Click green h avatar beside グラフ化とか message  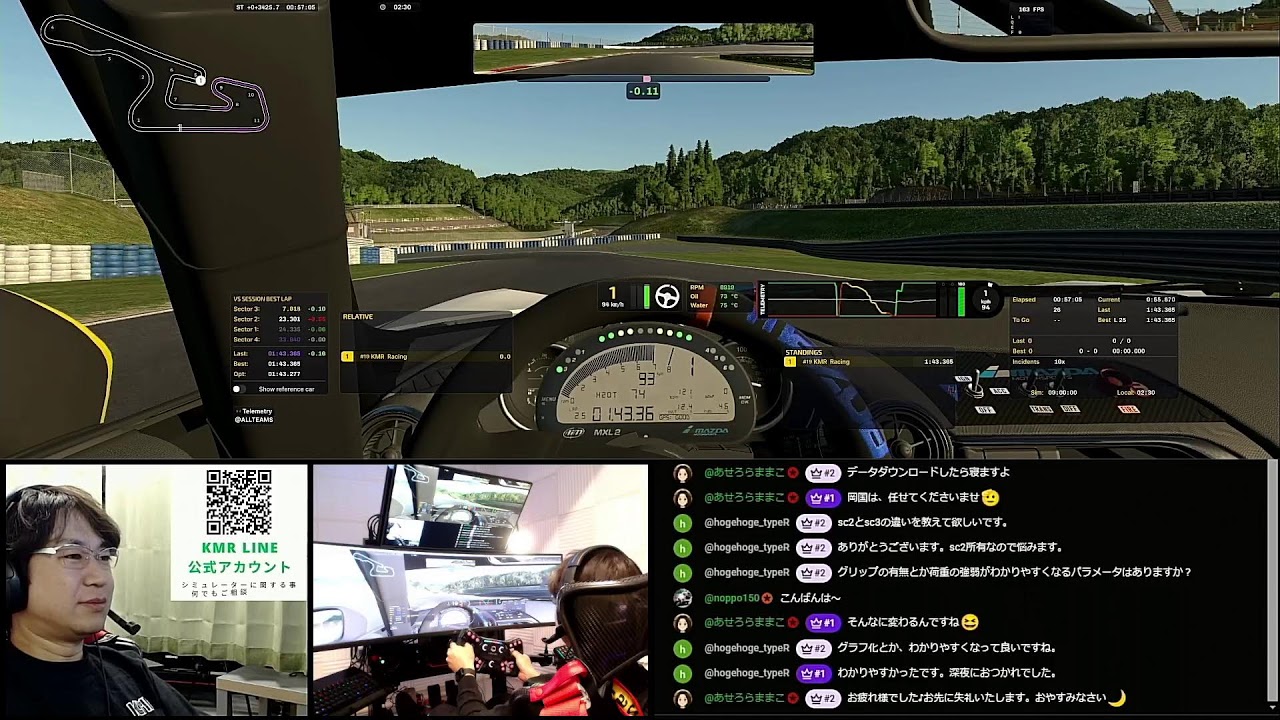click(683, 648)
